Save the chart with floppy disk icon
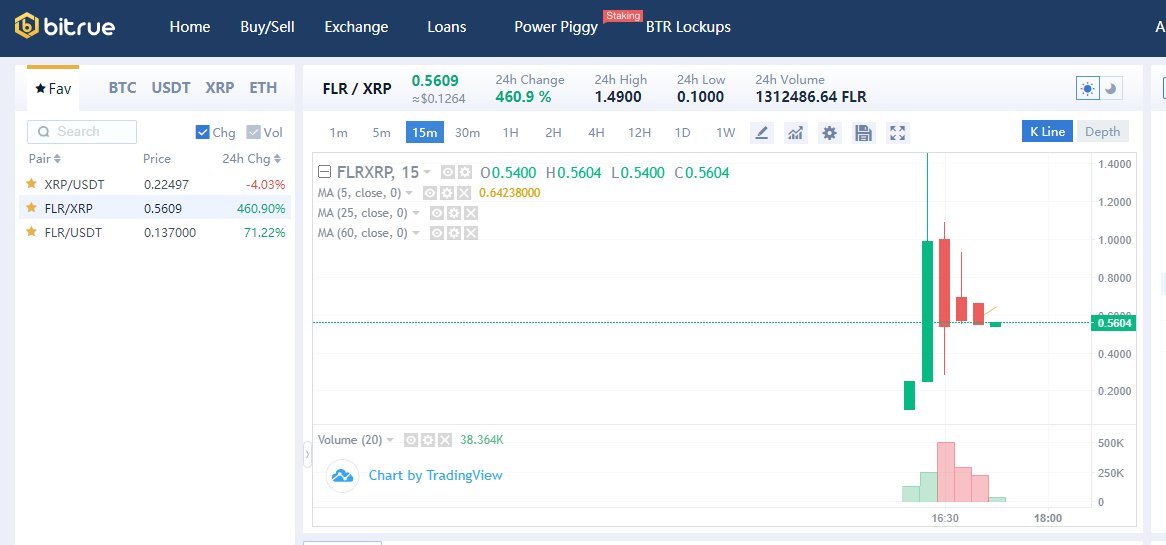1166x545 pixels. tap(863, 133)
